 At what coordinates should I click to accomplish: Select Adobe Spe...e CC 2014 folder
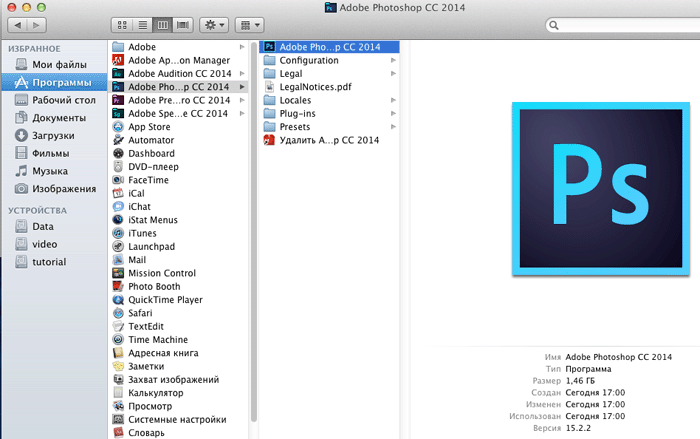179,113
